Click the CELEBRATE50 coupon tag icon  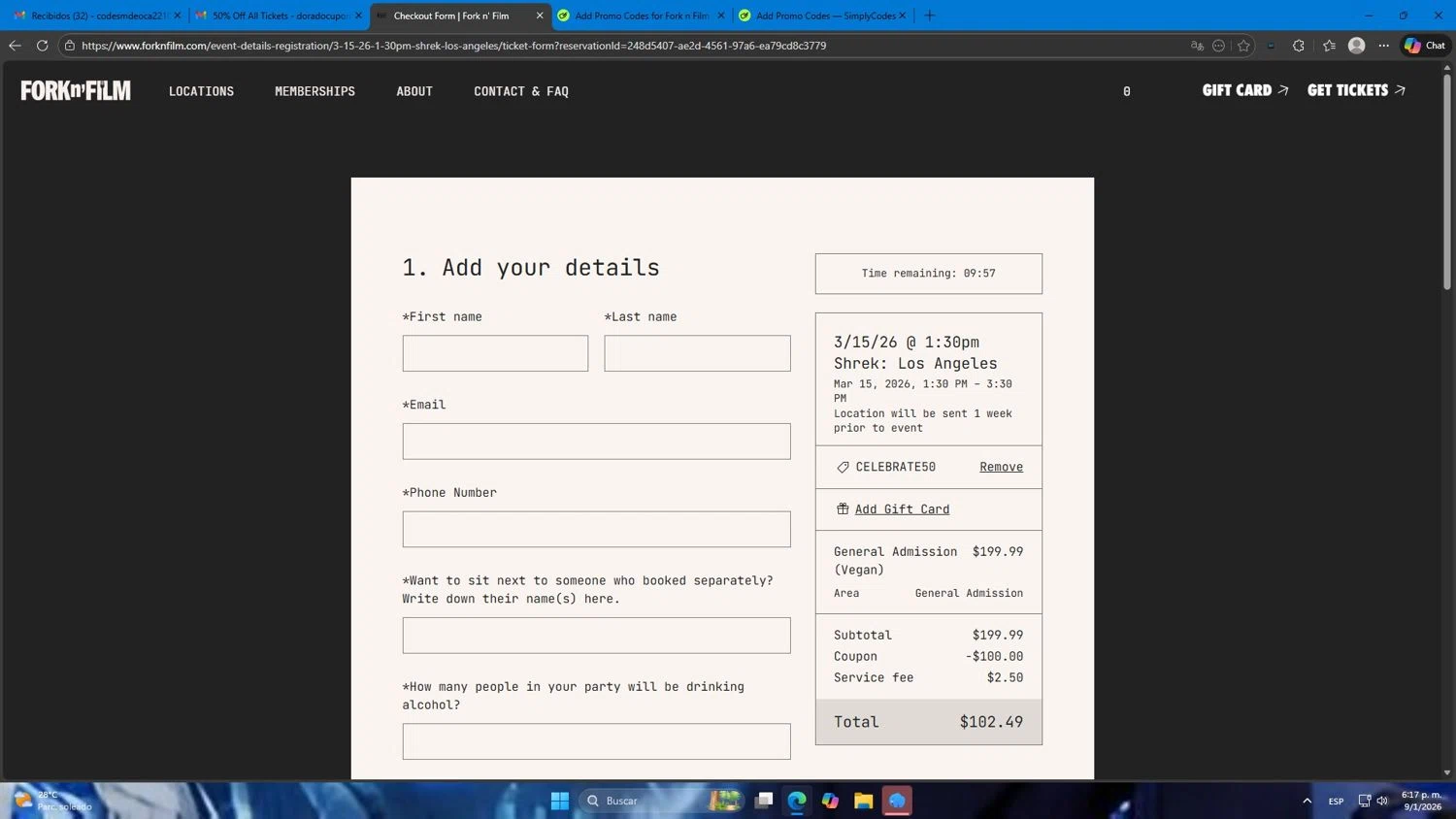[x=843, y=467]
